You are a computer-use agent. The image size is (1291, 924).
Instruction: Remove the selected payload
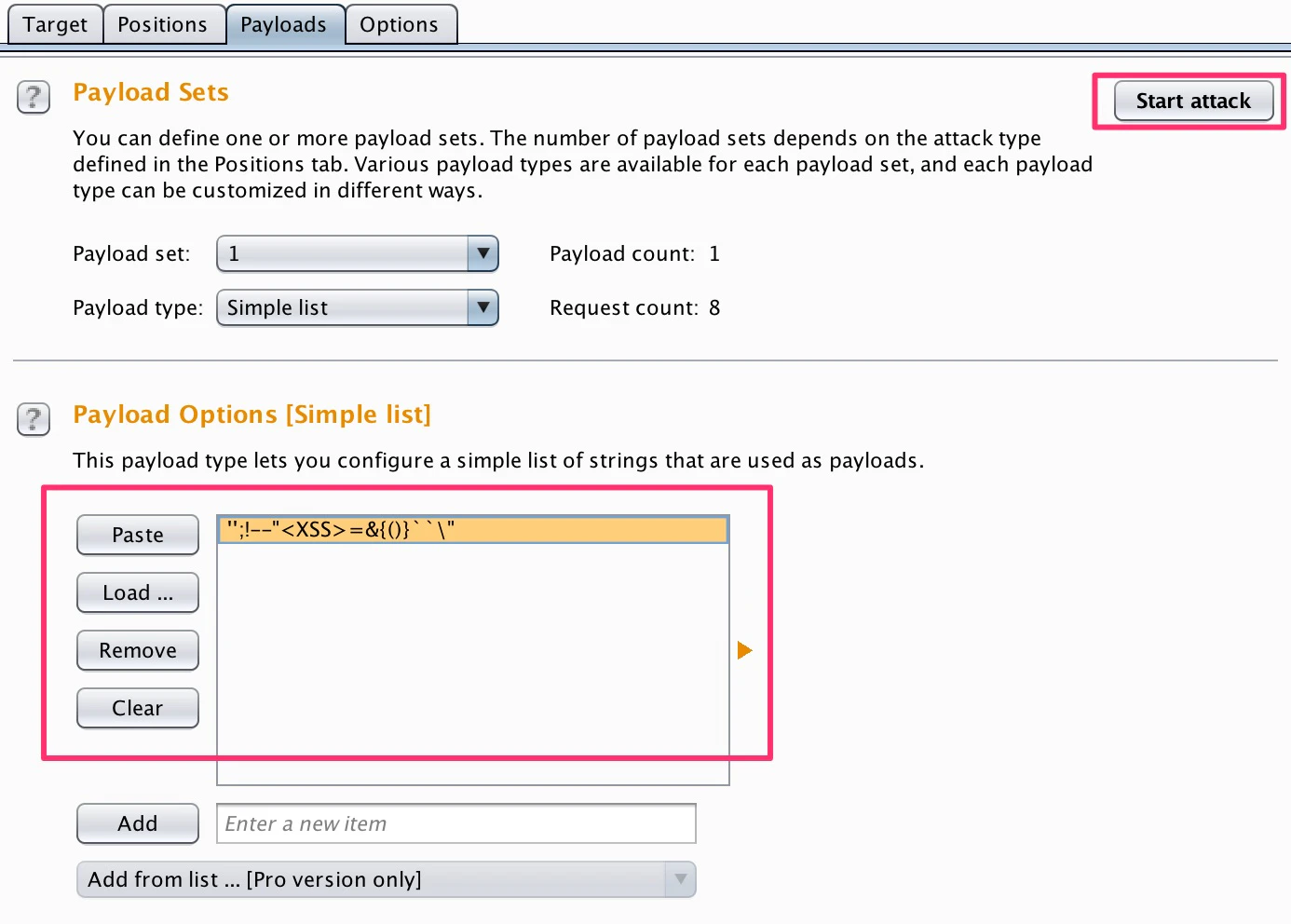137,650
